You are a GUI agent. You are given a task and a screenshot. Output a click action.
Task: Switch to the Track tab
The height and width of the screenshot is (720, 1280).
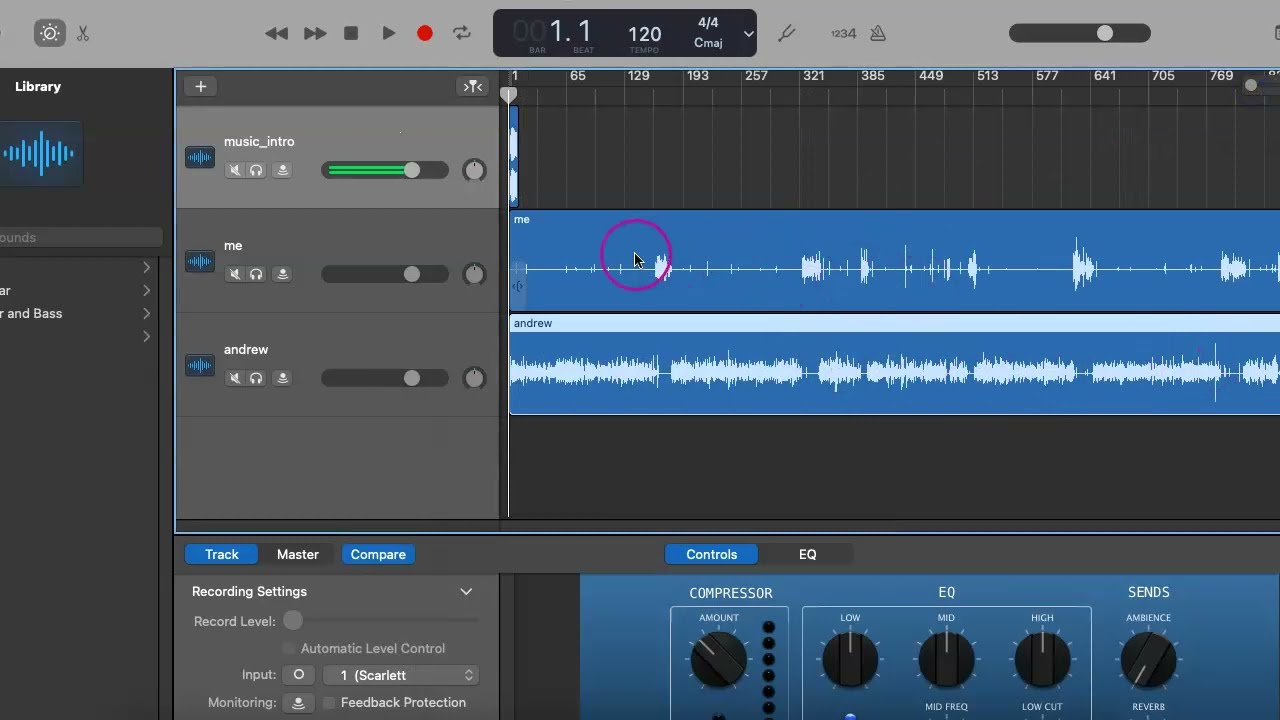coord(222,554)
